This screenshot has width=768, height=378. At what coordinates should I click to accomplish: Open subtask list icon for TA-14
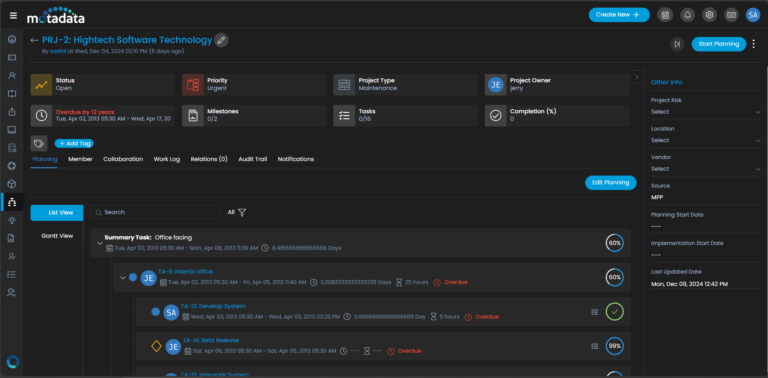(595, 346)
